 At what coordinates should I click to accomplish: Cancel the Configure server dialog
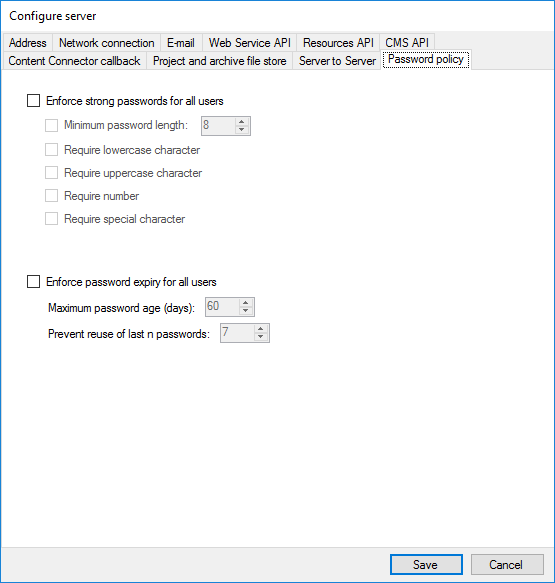tap(507, 564)
